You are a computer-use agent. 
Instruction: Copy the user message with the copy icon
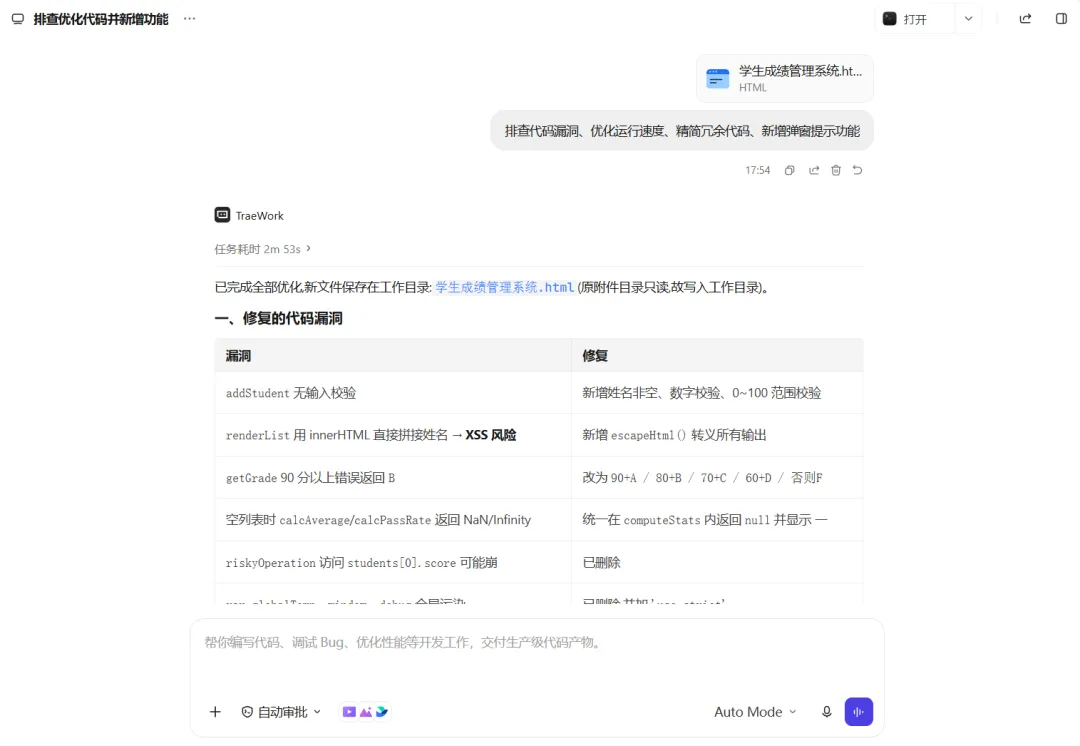click(x=789, y=170)
